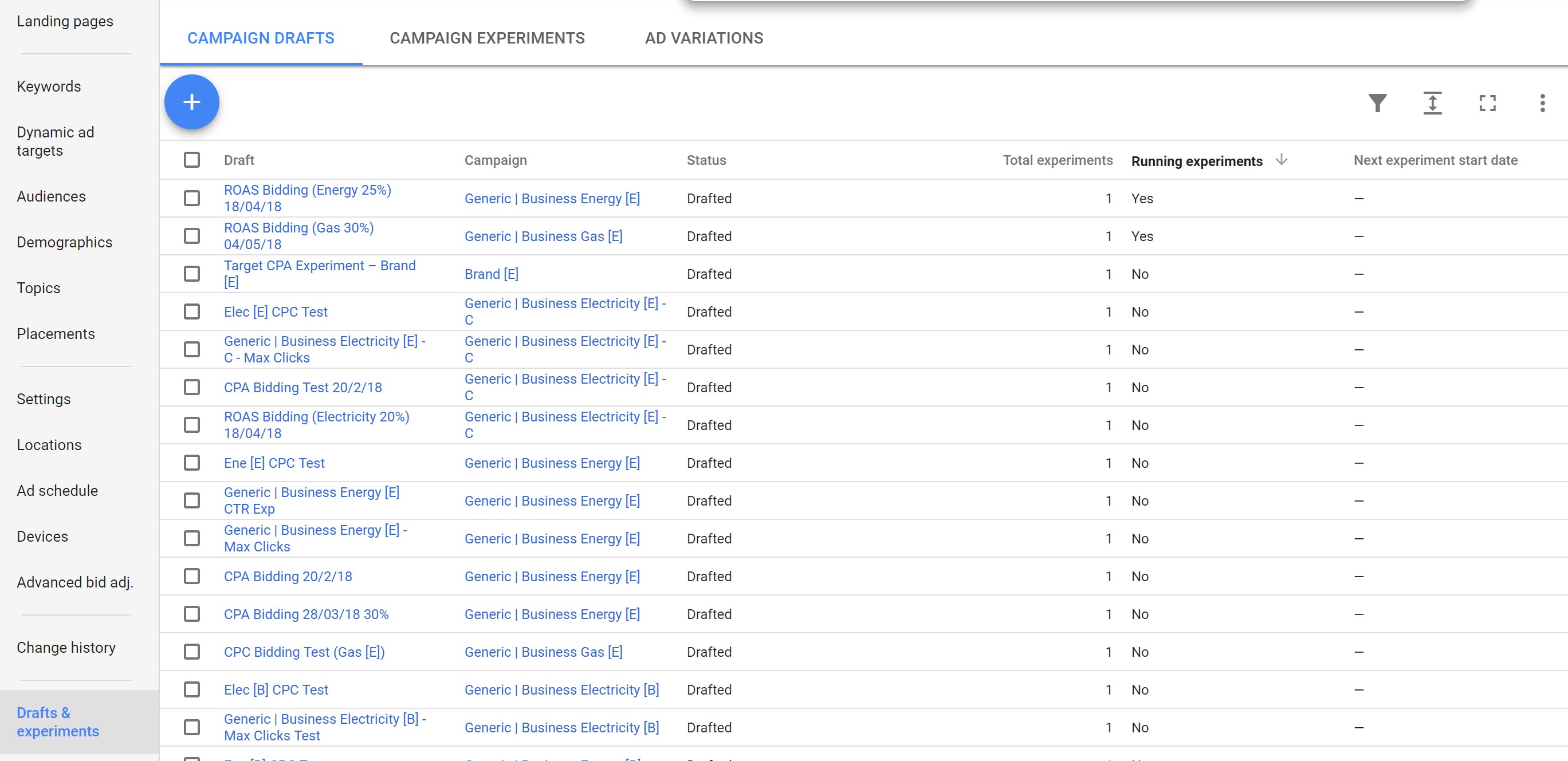The height and width of the screenshot is (761, 1568).
Task: Open Advanced bid adj. page
Action: click(75, 582)
